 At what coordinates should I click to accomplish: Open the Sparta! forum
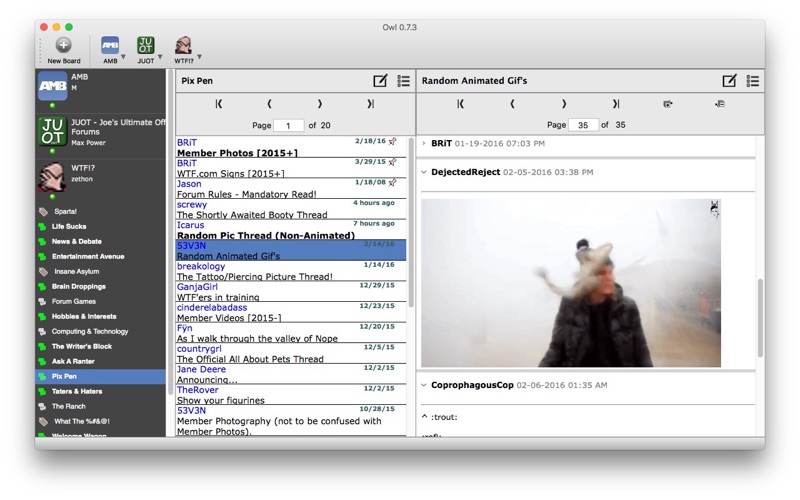(x=65, y=211)
